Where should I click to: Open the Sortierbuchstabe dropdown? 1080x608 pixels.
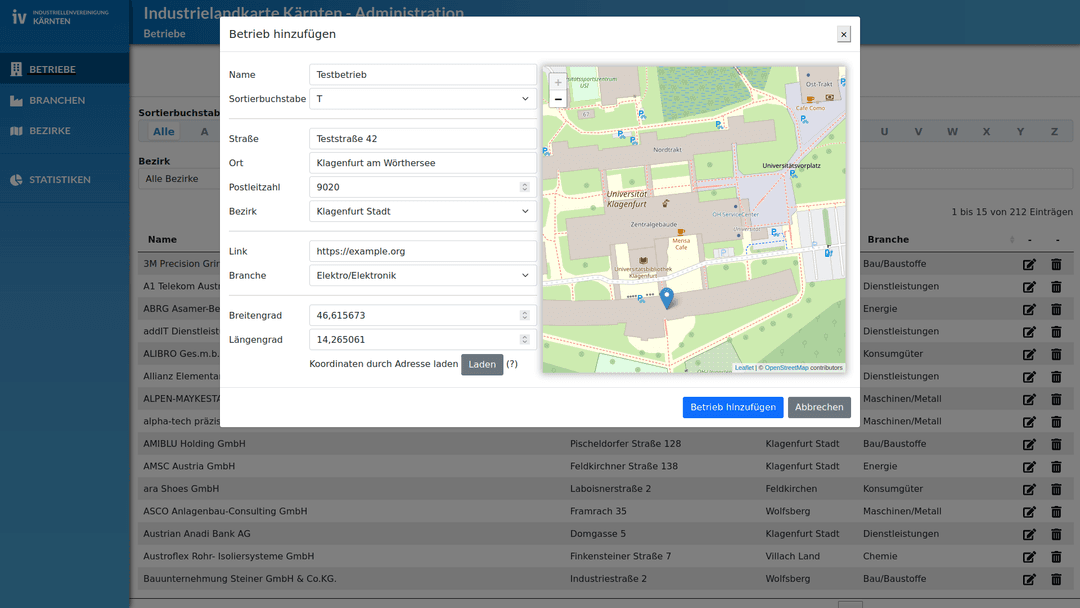click(x=422, y=98)
